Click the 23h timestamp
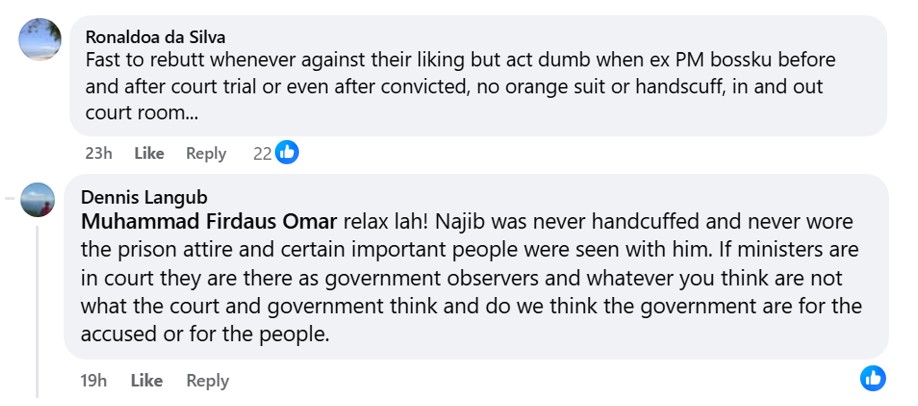 pos(98,153)
